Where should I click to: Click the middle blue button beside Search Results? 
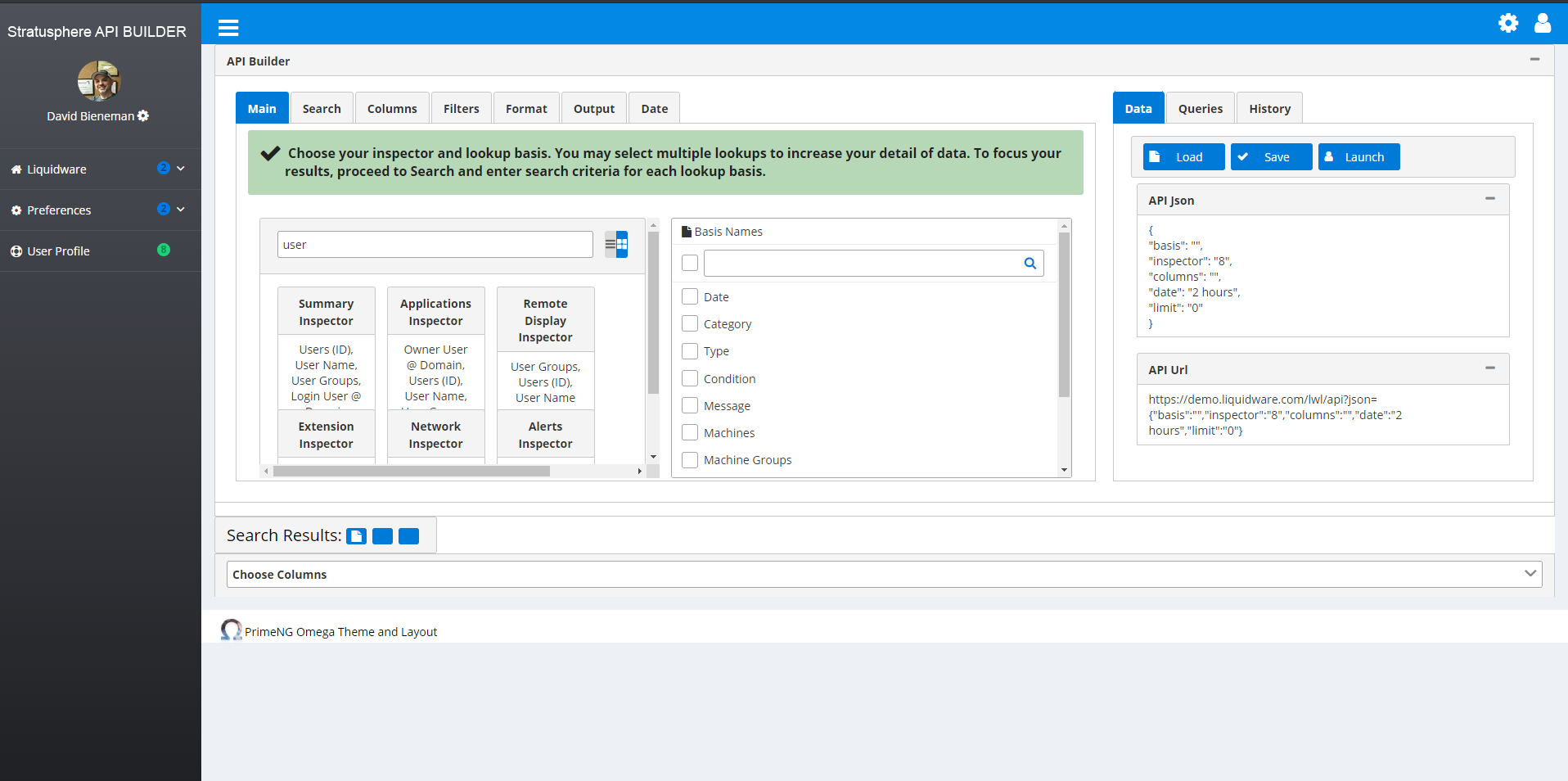[382, 536]
